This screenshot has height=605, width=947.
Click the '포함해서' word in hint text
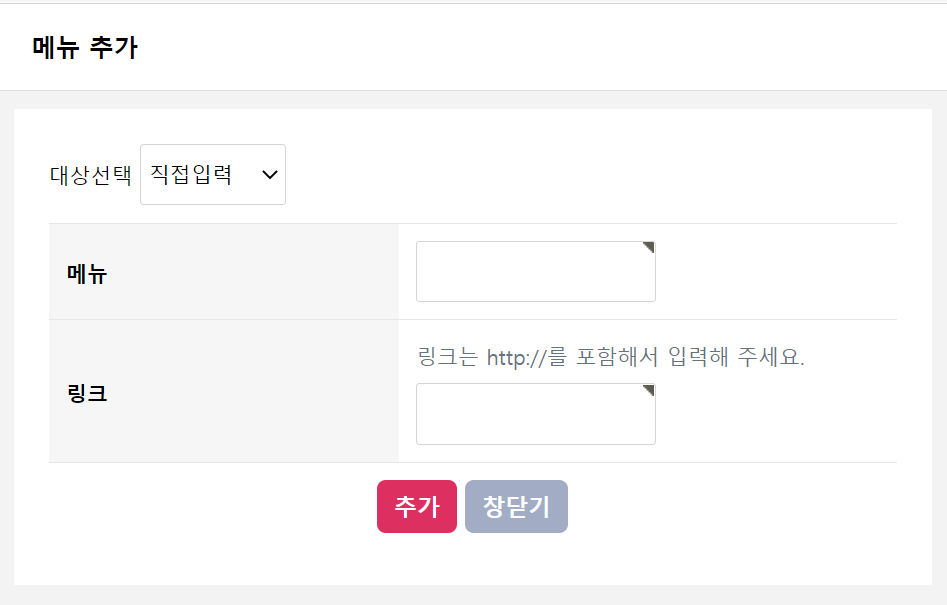(x=617, y=357)
